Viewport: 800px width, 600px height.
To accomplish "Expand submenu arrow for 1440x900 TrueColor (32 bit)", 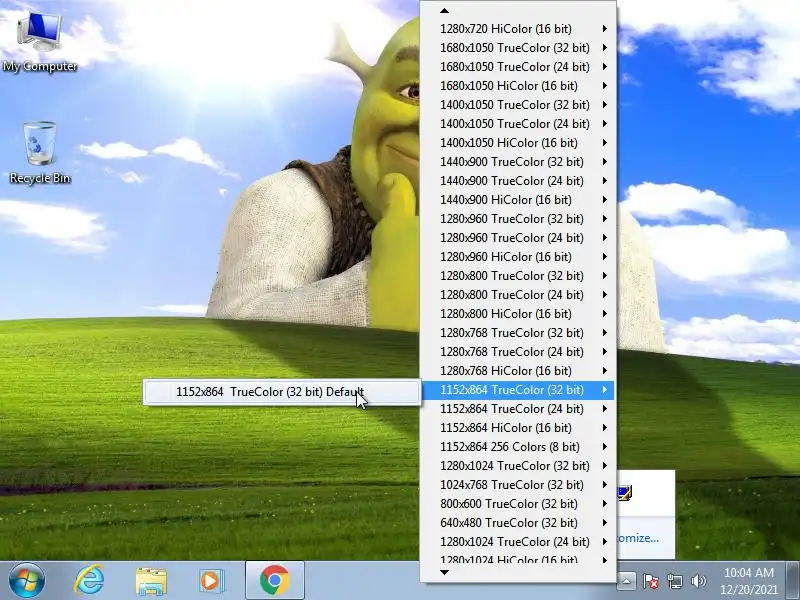I will point(605,162).
